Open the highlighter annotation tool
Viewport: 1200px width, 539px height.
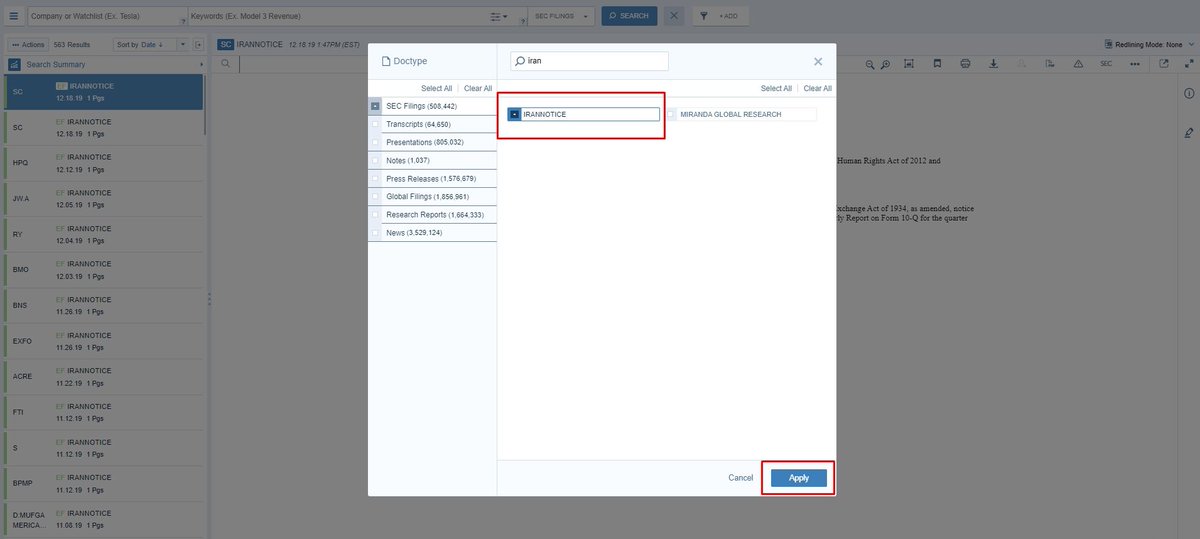[x=1188, y=132]
